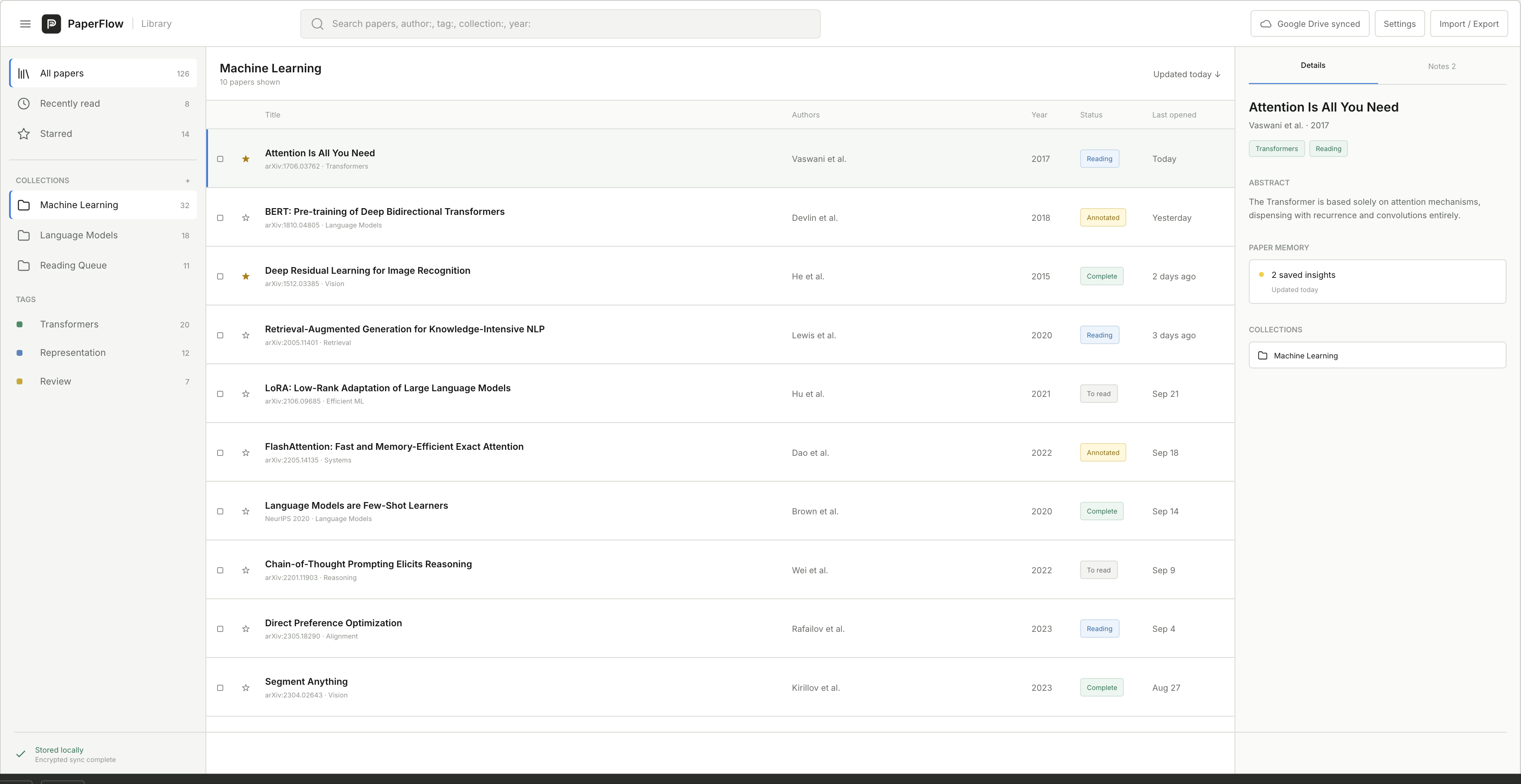
Task: Open Settings
Action: click(x=1399, y=23)
